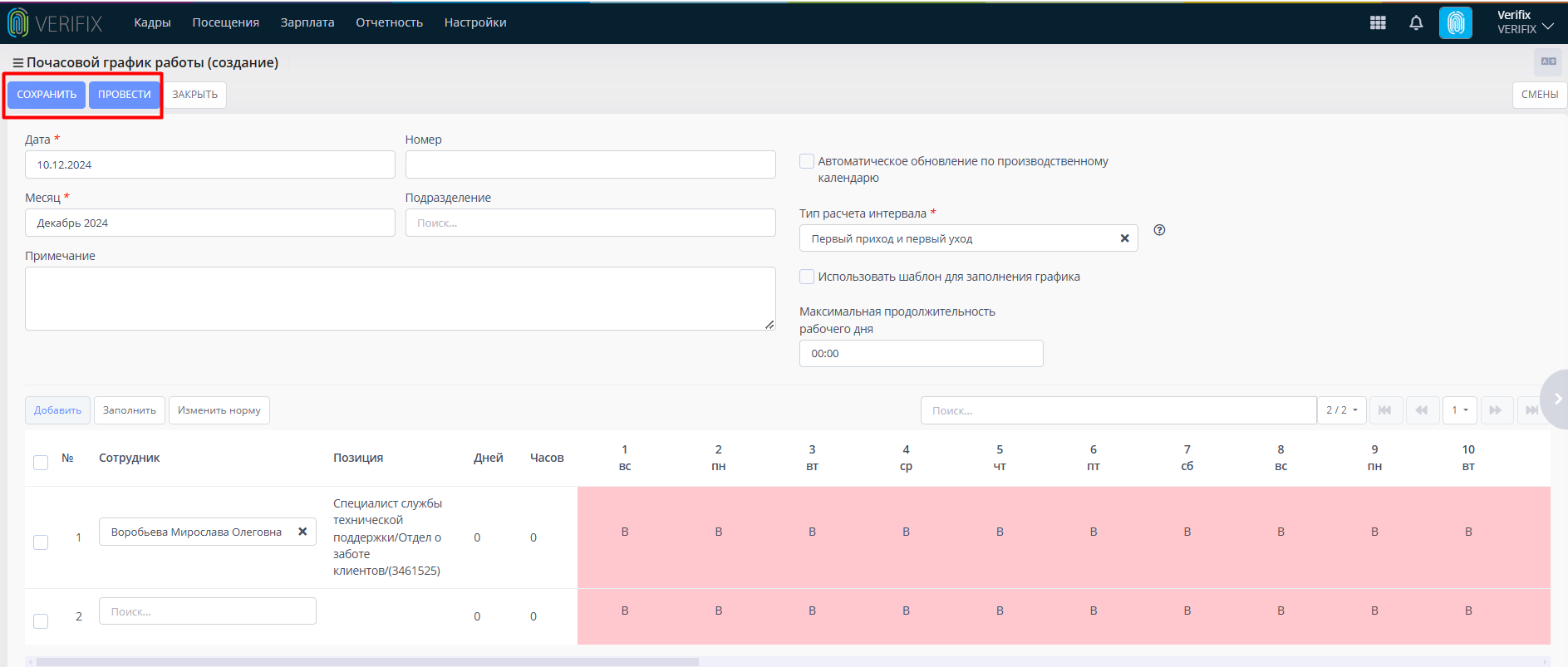Open the 2 / 2 columns dropdown
The width and height of the screenshot is (1568, 667).
pyautogui.click(x=1342, y=410)
